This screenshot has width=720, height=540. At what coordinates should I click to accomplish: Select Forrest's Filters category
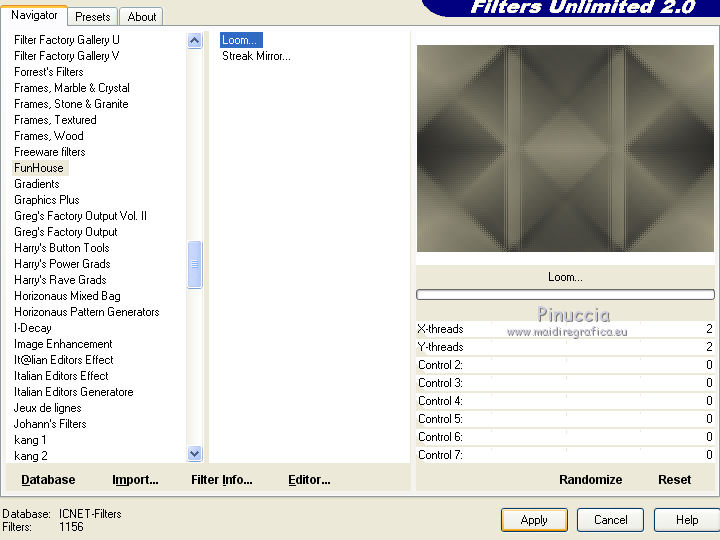pos(49,72)
